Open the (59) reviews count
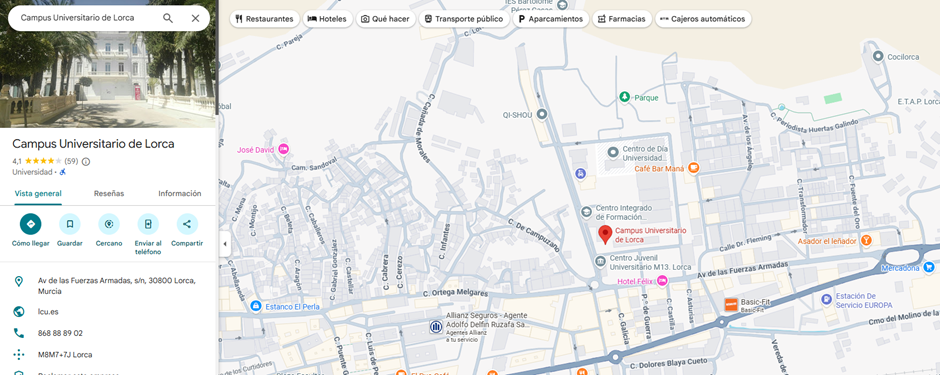This screenshot has width=940, height=375. tap(71, 161)
